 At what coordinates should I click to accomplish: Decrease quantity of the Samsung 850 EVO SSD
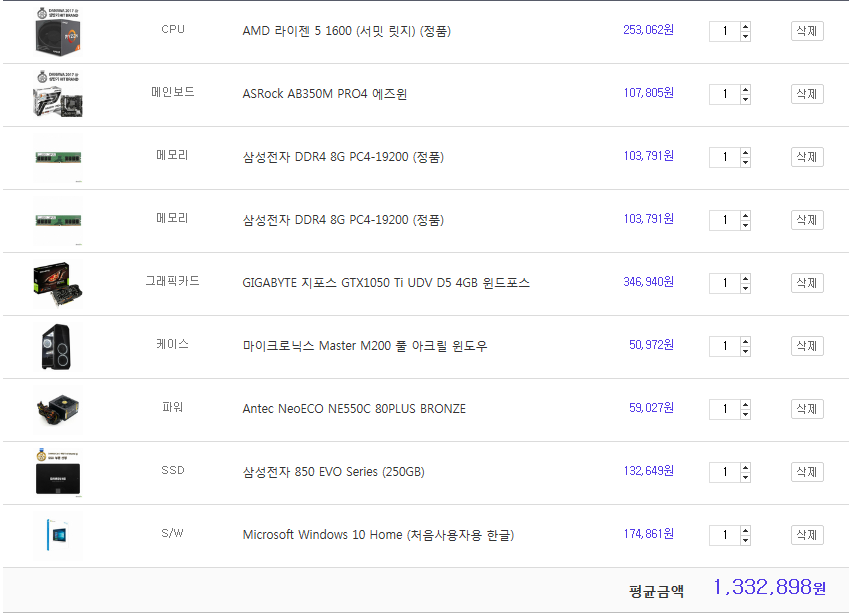(745, 477)
